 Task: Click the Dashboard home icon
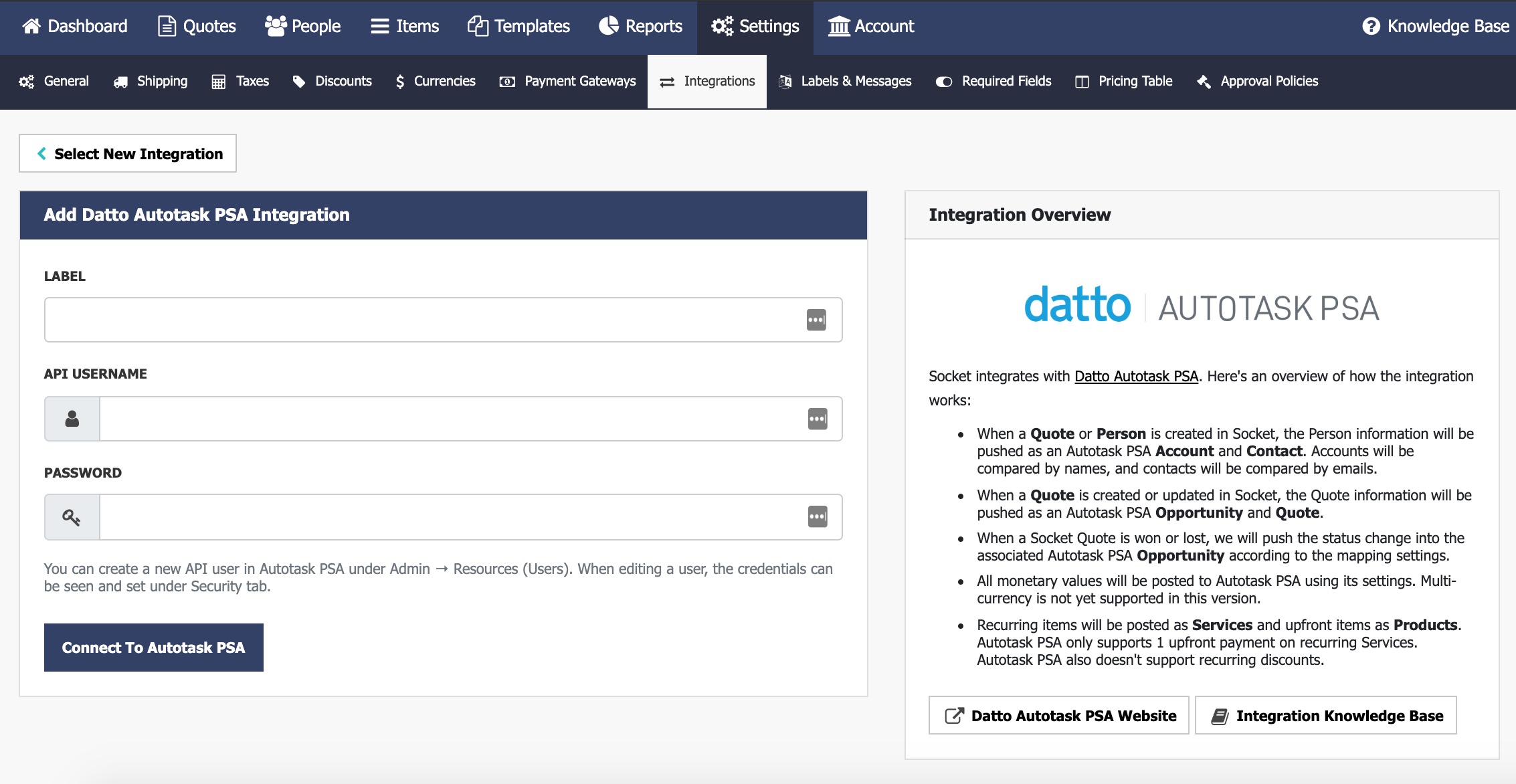pos(31,26)
